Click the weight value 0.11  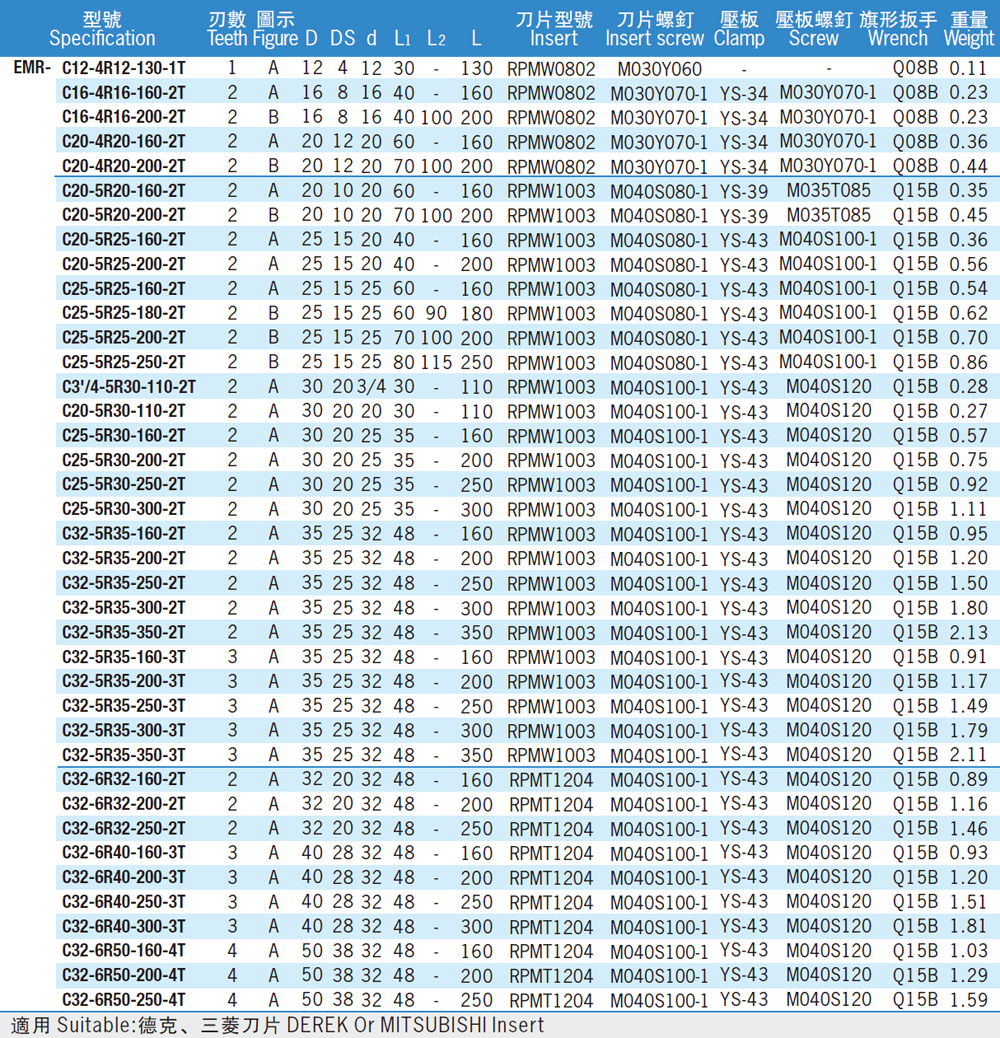(x=967, y=69)
